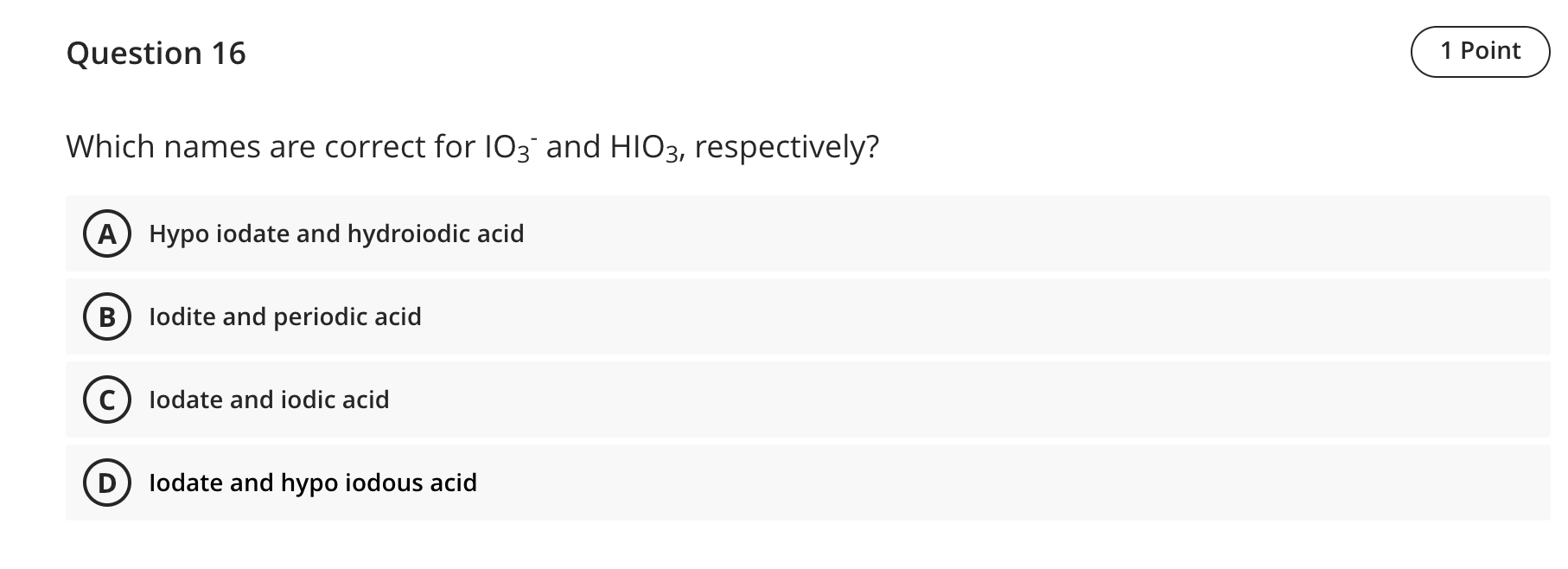Choose answer Iodate and hypo iodous acid
1568x569 pixels.
point(313,483)
